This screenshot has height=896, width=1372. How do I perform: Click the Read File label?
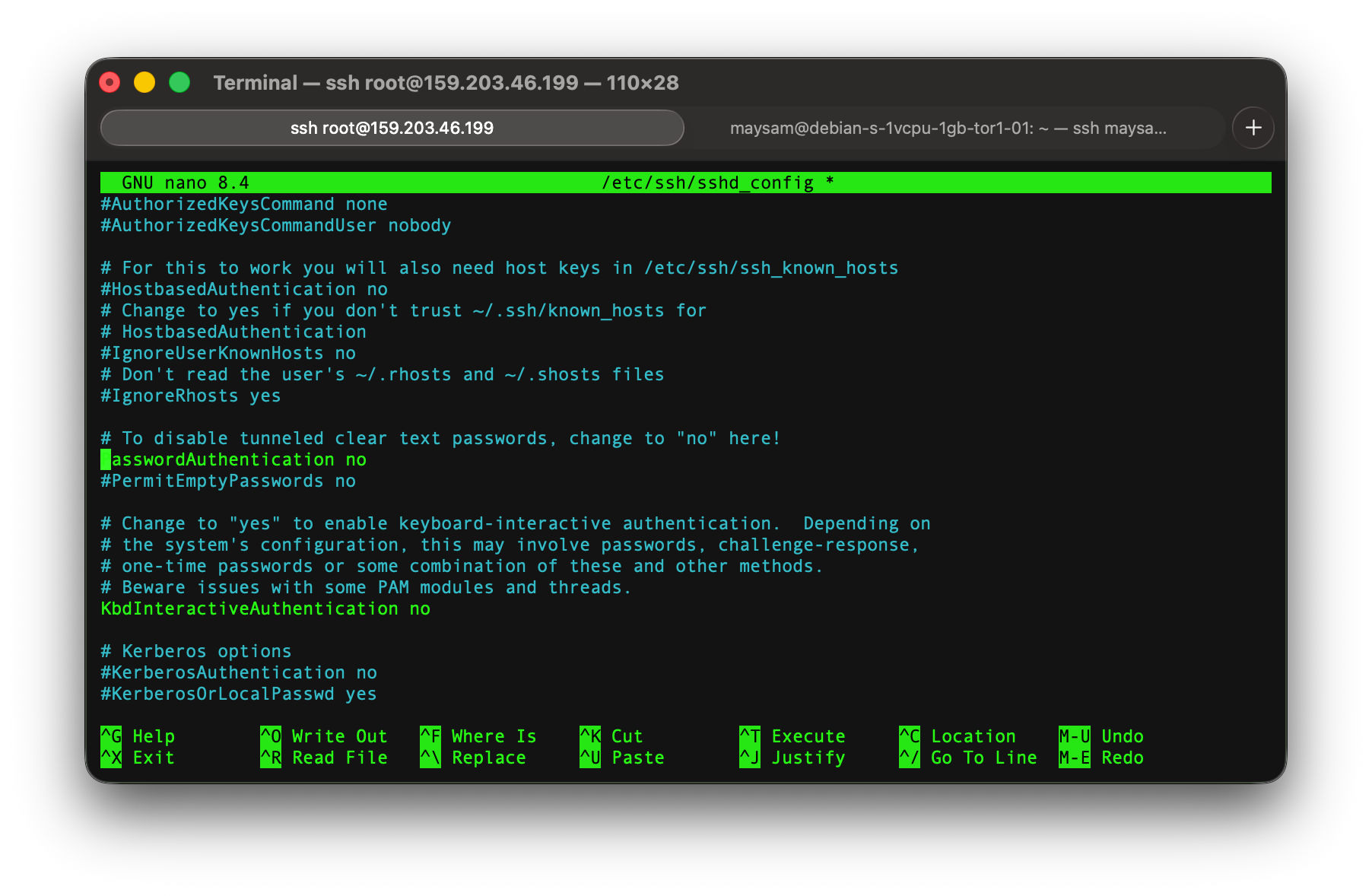340,758
